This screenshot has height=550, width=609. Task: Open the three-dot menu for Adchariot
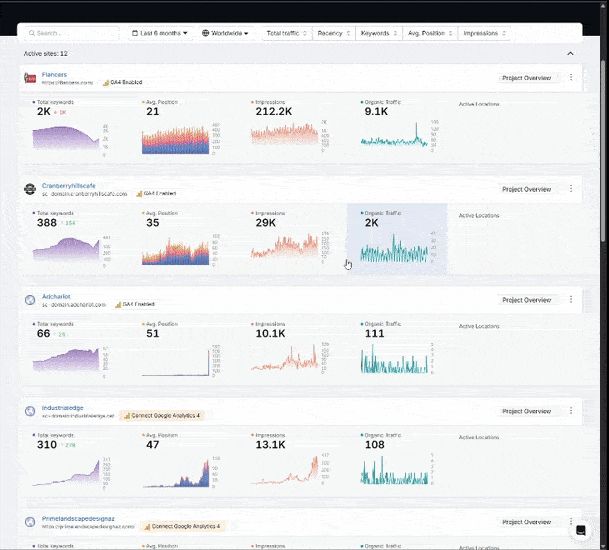[x=571, y=299]
